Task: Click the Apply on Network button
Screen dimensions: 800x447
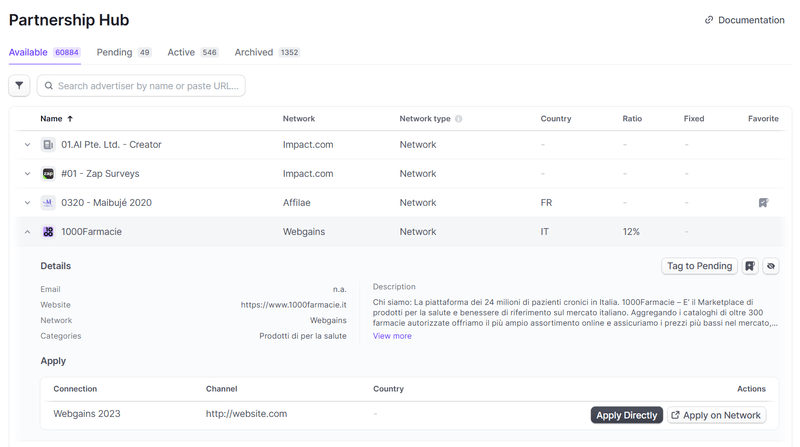Action: tap(716, 415)
